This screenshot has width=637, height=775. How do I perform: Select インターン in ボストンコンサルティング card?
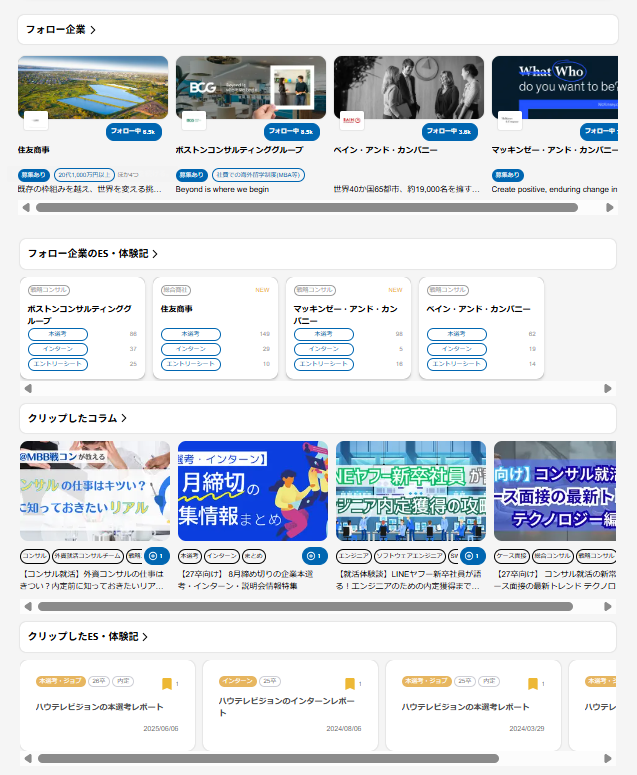point(58,349)
